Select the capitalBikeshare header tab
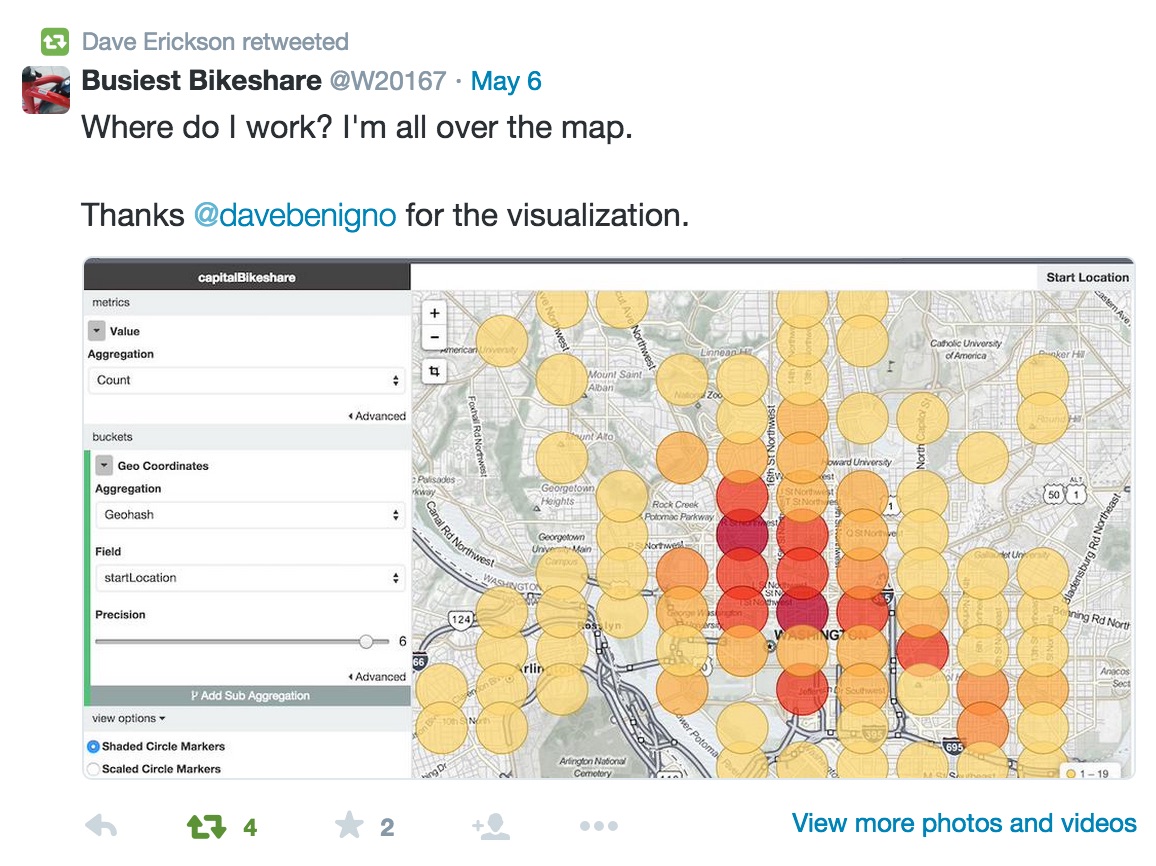This screenshot has width=1156, height=866. click(x=247, y=277)
